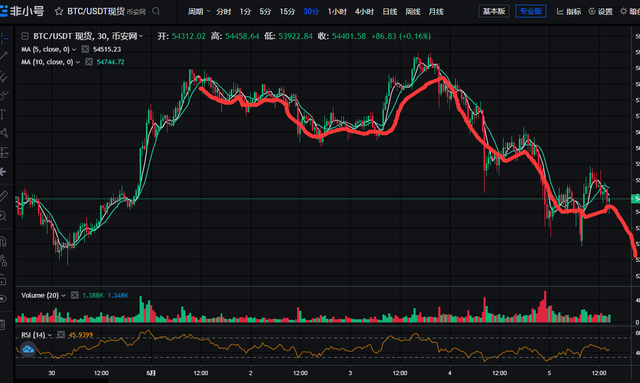
Task: Switch to 基本版 basic version
Action: (x=494, y=11)
